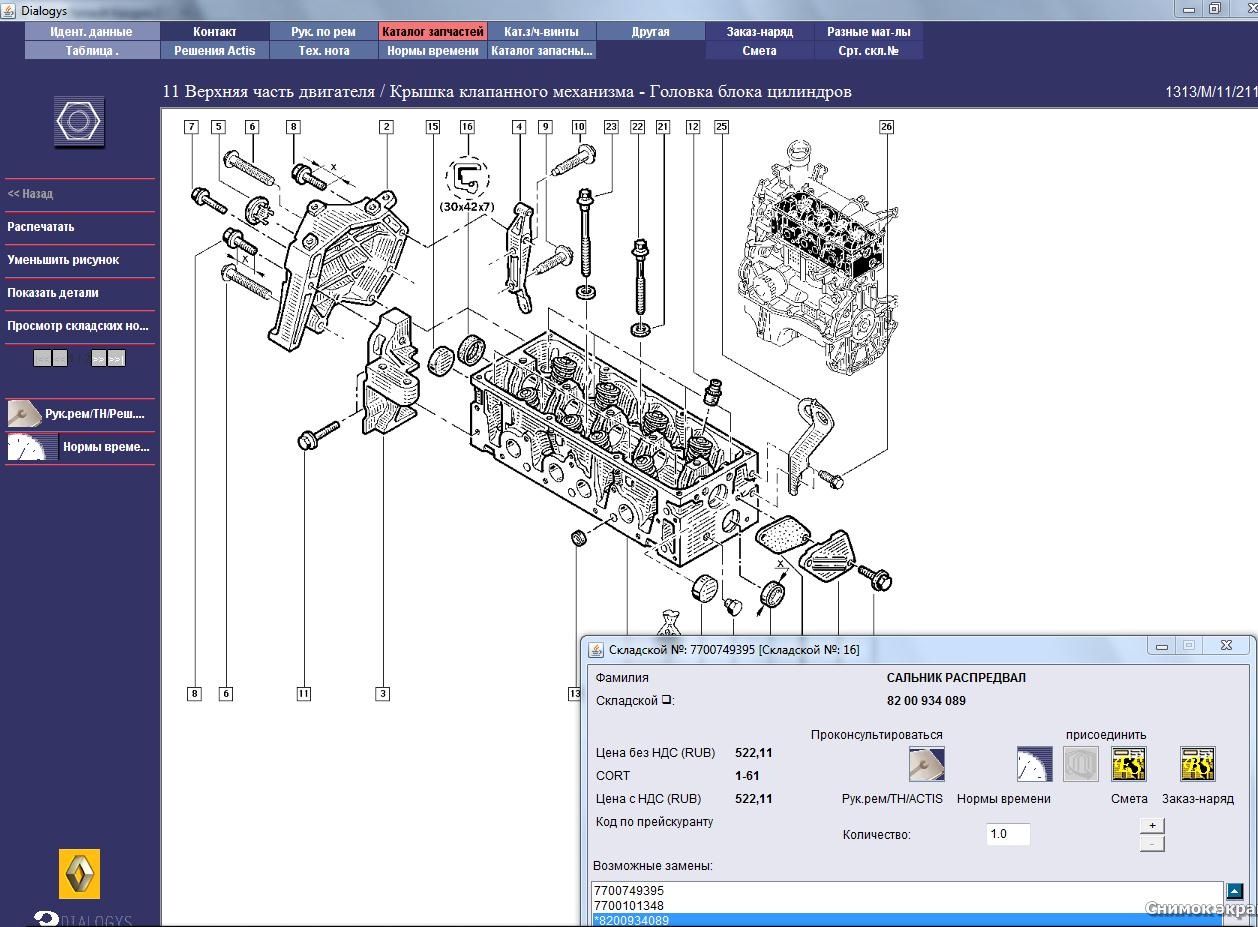The image size is (1258, 927).
Task: Open the Контакт tab
Action: click(x=215, y=32)
